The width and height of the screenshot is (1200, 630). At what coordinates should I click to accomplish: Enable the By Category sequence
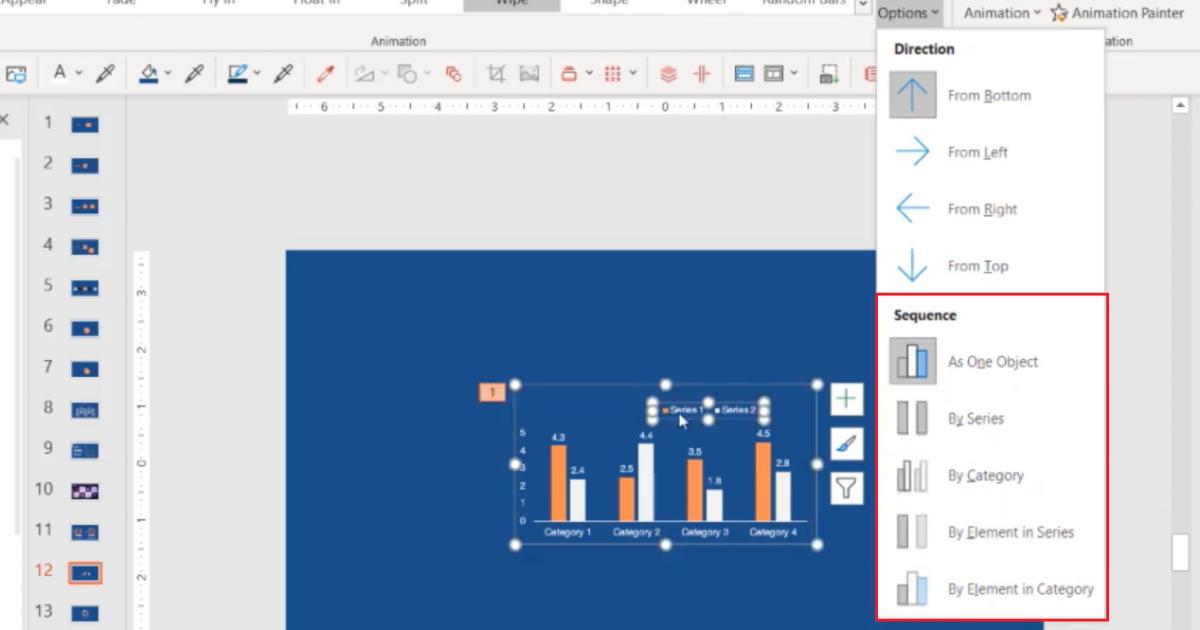coord(985,475)
